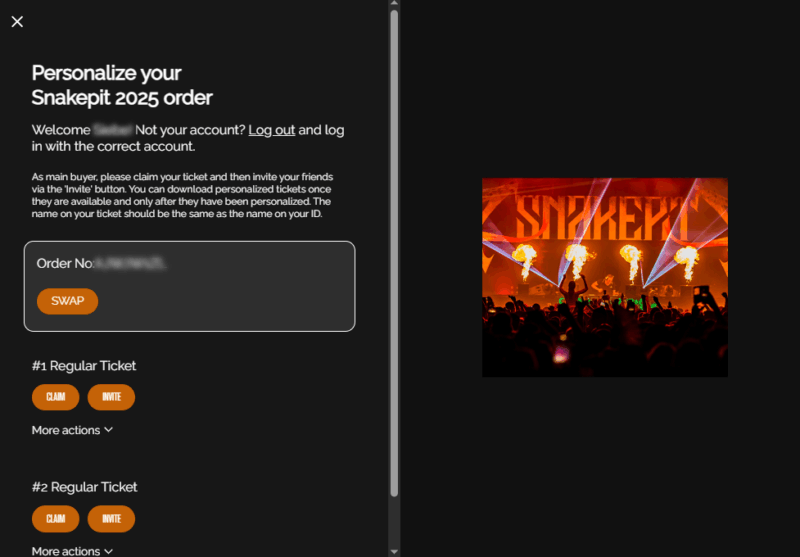Claim the #2 Regular Ticket
Screen dimensions: 800x557
coord(55,519)
